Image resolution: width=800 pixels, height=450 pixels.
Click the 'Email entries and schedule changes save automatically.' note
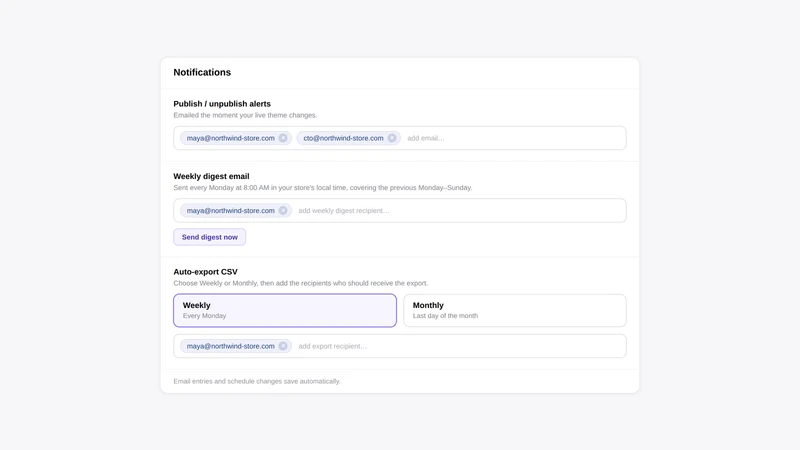coord(257,381)
